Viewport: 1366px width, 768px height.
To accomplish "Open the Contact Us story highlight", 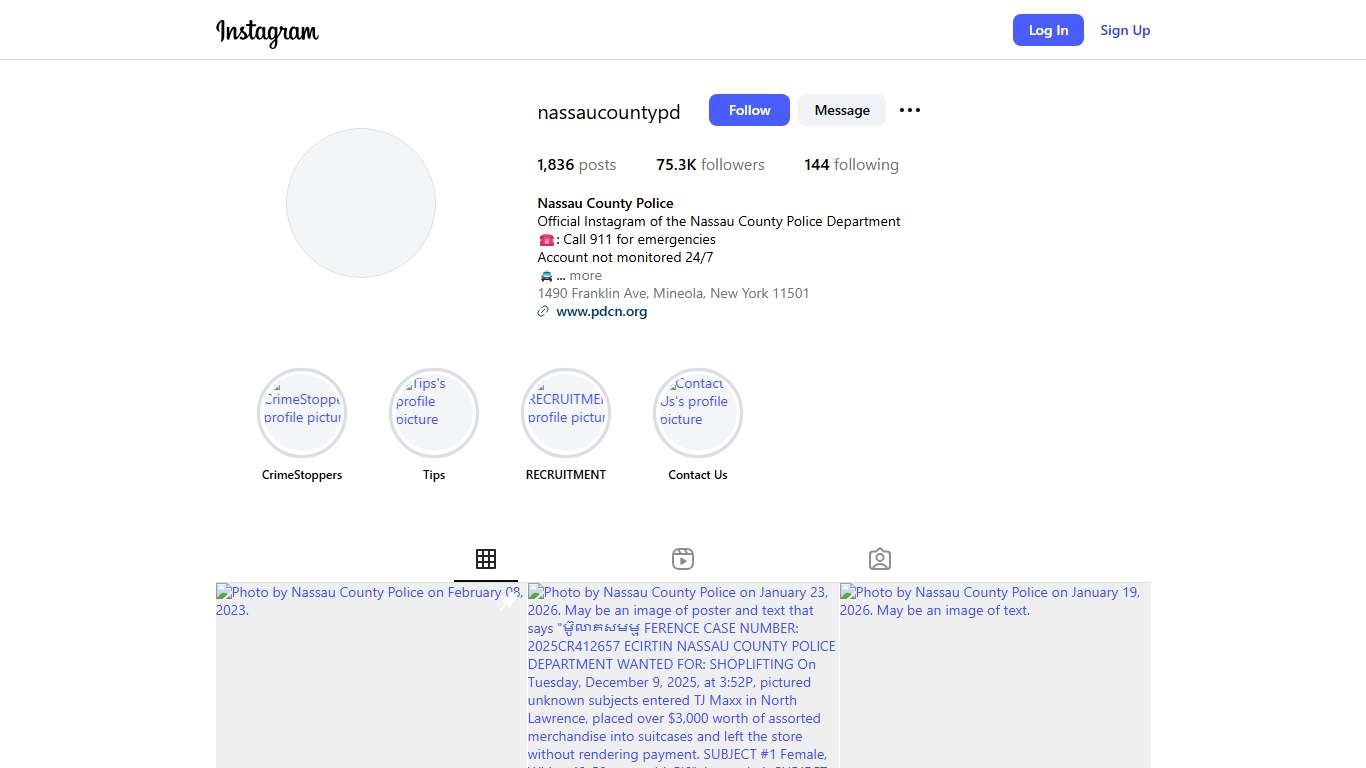I will pos(698,413).
